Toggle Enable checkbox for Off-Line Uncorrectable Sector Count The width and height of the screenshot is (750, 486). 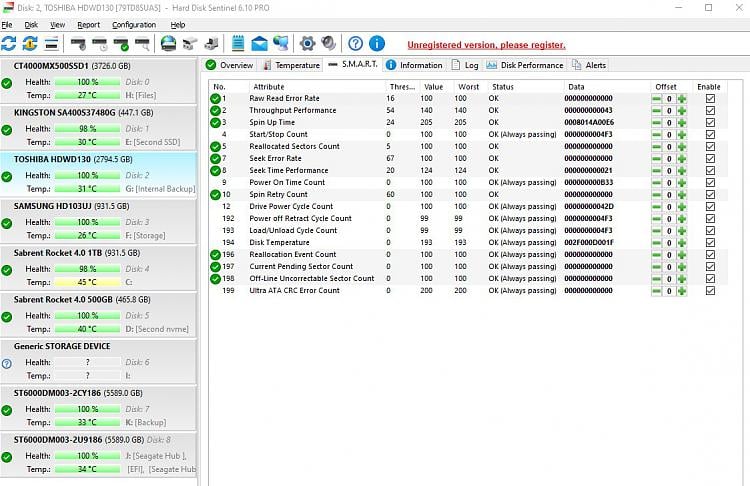(710, 278)
